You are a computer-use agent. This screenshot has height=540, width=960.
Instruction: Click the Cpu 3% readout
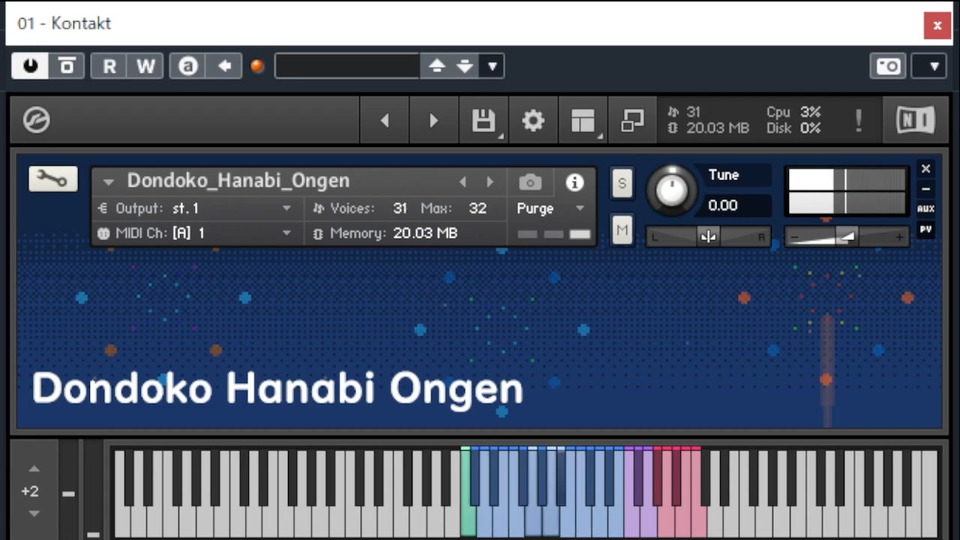tap(793, 112)
